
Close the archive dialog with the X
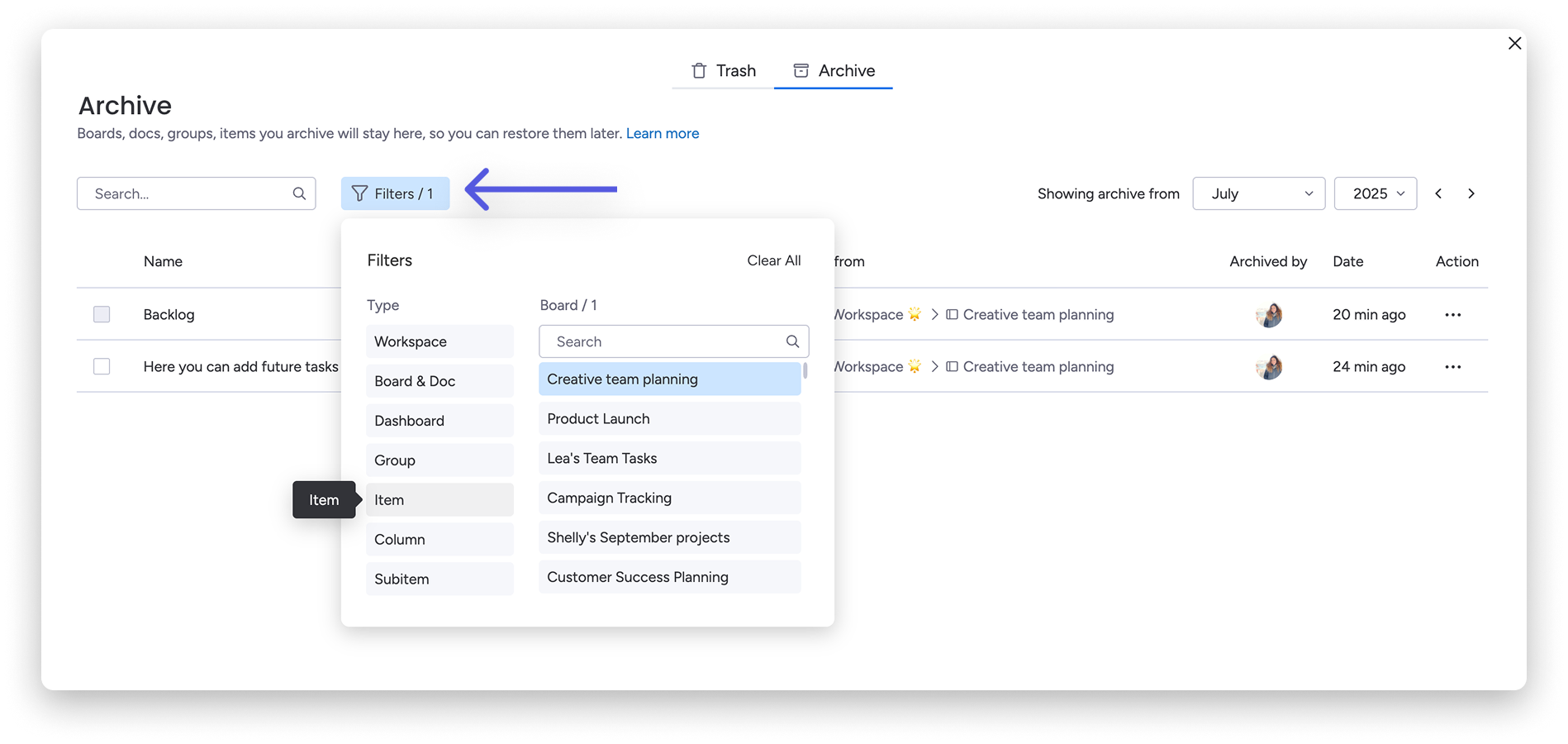click(x=1514, y=43)
